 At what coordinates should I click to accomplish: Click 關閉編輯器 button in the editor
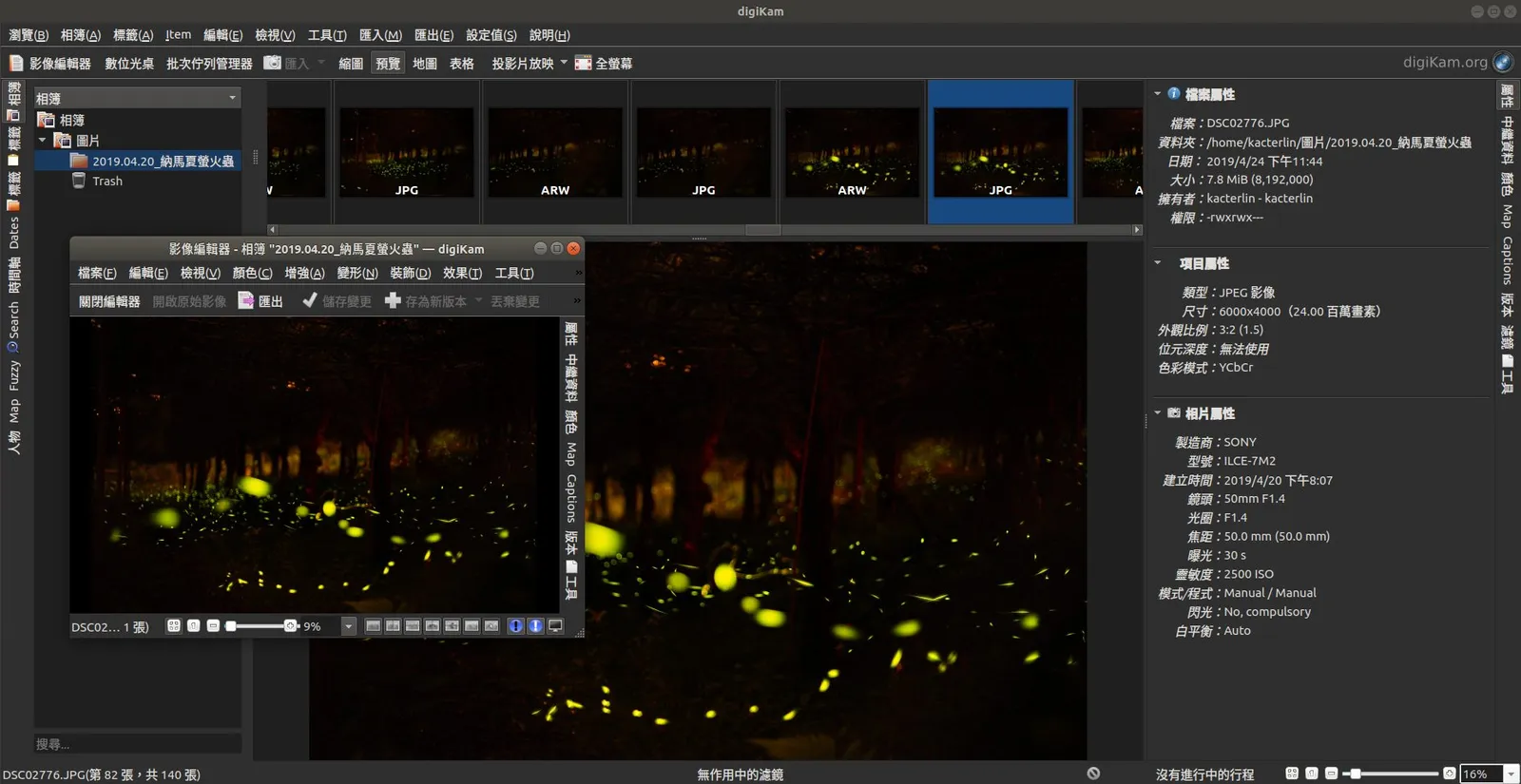click(109, 301)
